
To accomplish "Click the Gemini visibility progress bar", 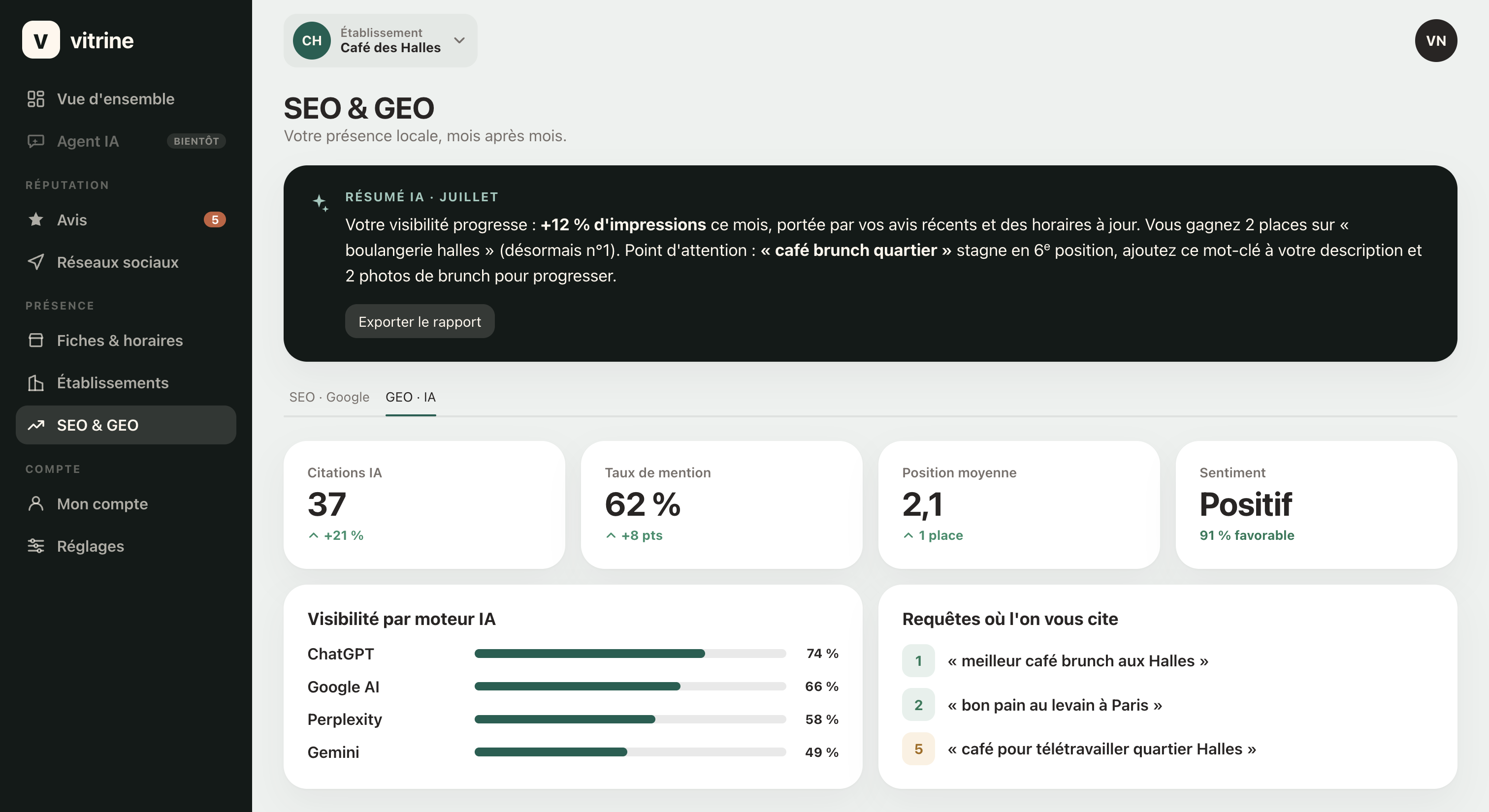I will pos(630,752).
